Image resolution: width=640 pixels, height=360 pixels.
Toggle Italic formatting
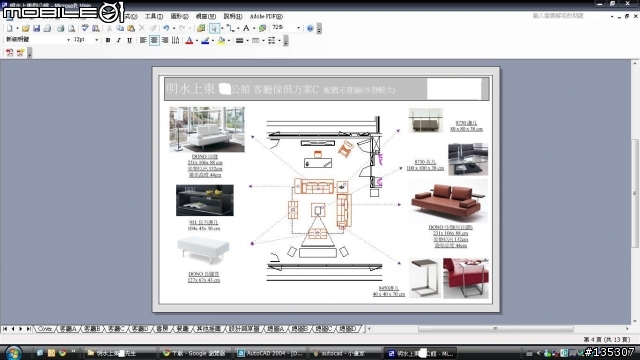[119, 40]
